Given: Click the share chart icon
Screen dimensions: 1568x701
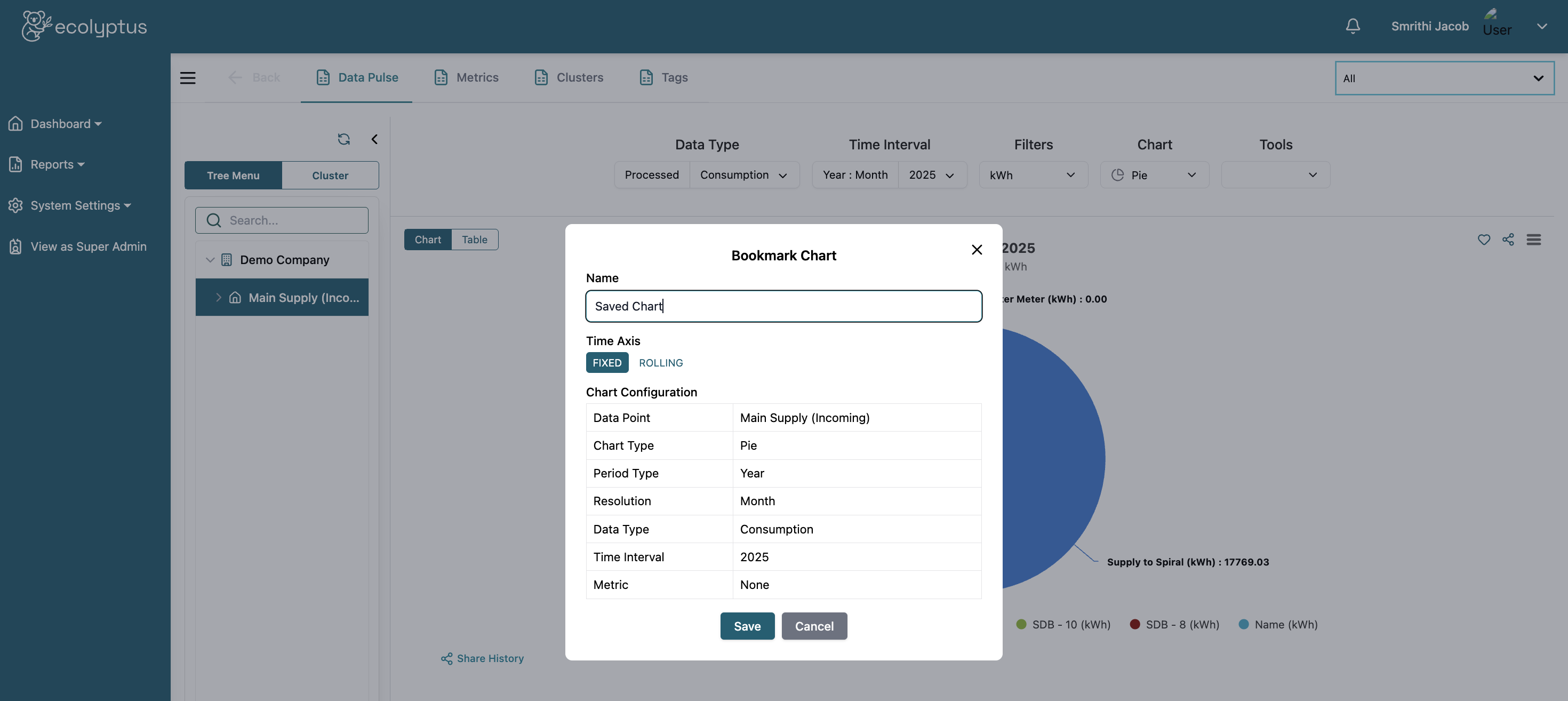Looking at the screenshot, I should 1508,240.
